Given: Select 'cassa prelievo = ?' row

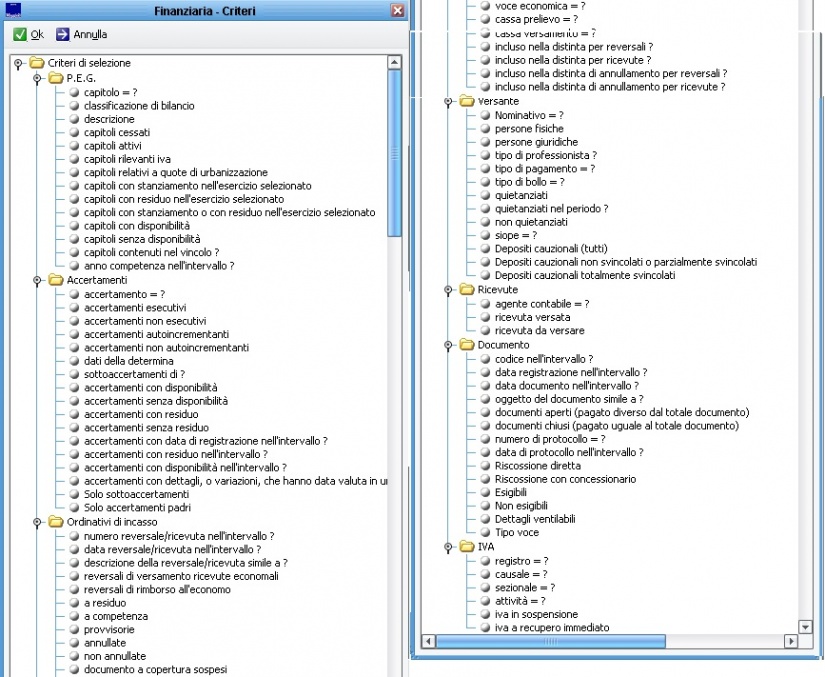Looking at the screenshot, I should click(x=536, y=19).
